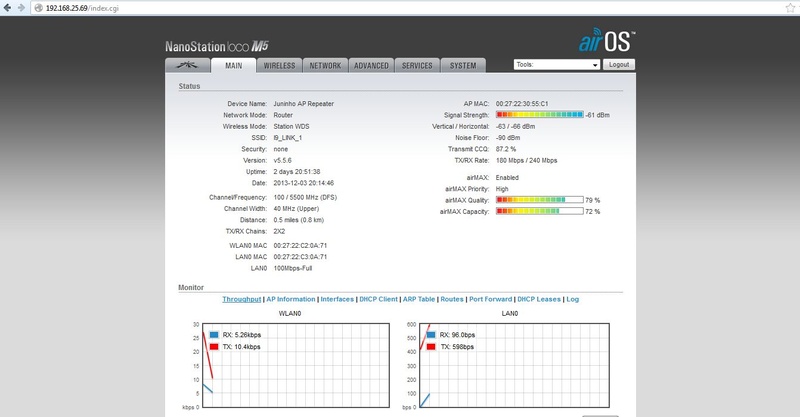This screenshot has height=417, width=800.
Task: Click the browser address bar URL
Action: point(82,6)
